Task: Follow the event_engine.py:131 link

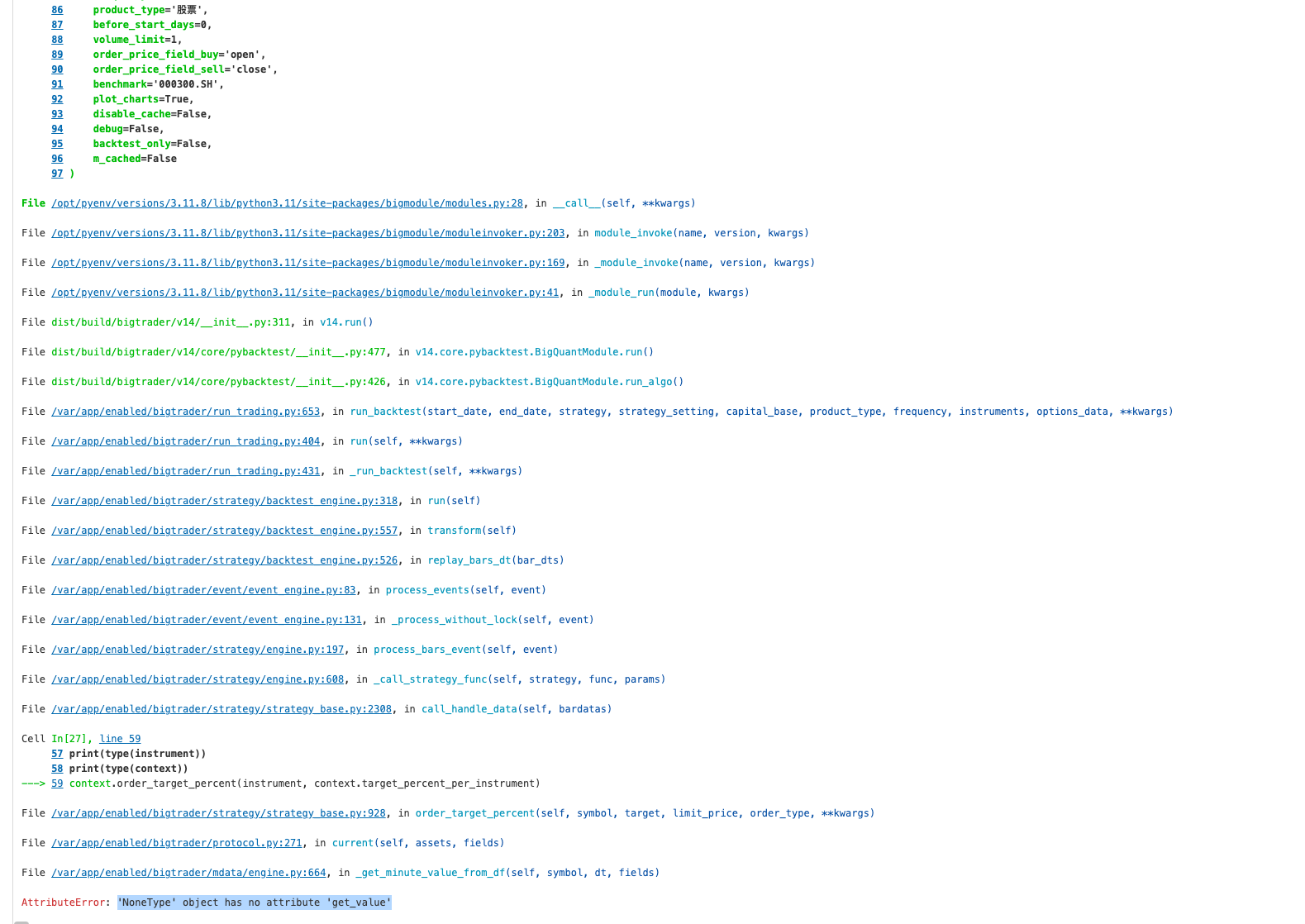Action: click(x=207, y=620)
